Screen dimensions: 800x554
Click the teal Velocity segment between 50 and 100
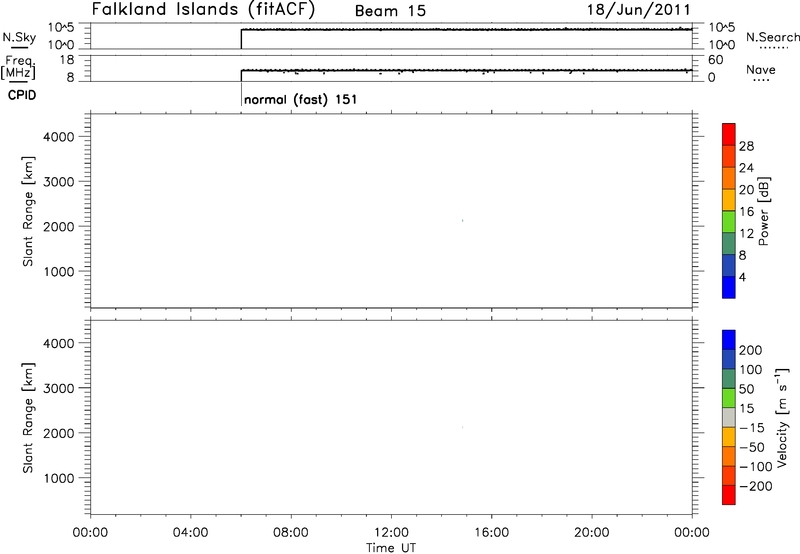729,379
